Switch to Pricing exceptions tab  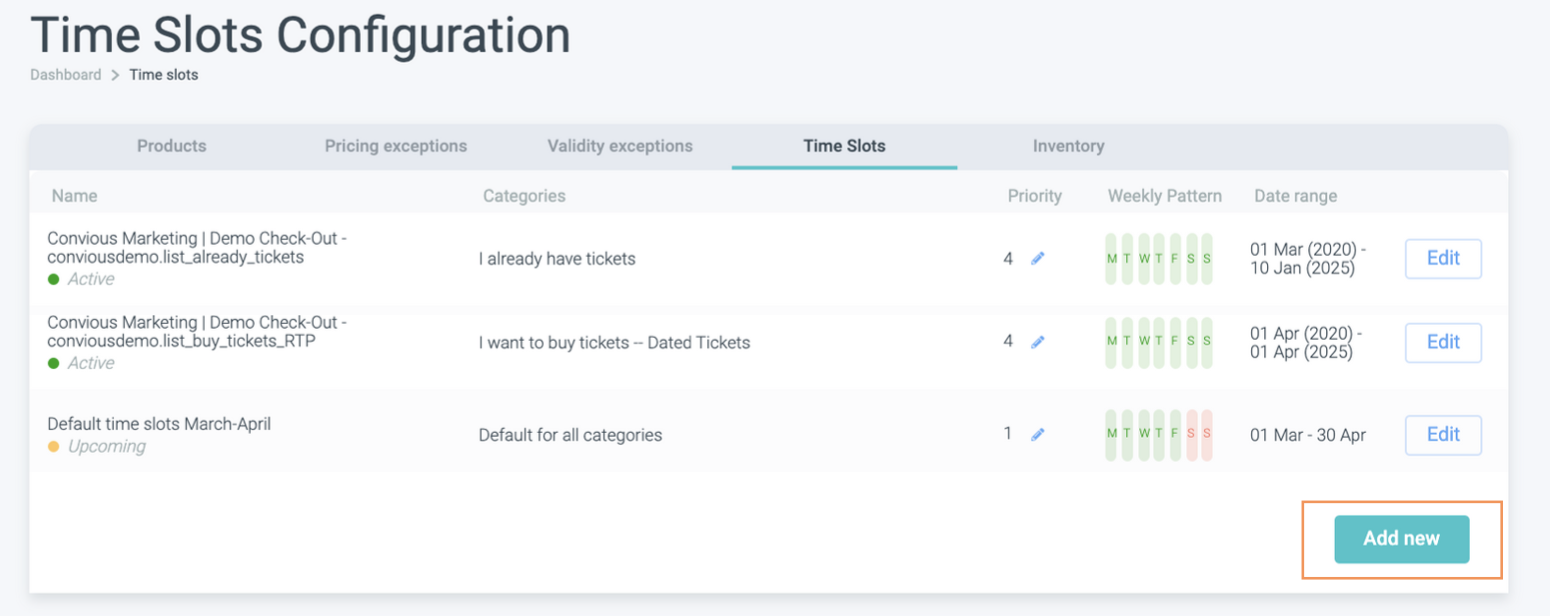point(396,146)
